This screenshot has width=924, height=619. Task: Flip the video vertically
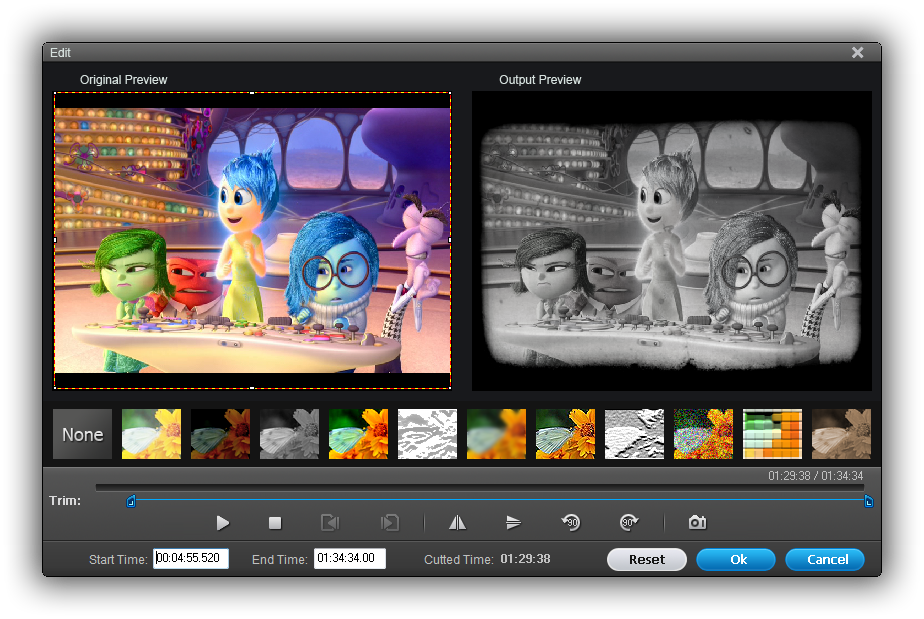(514, 522)
